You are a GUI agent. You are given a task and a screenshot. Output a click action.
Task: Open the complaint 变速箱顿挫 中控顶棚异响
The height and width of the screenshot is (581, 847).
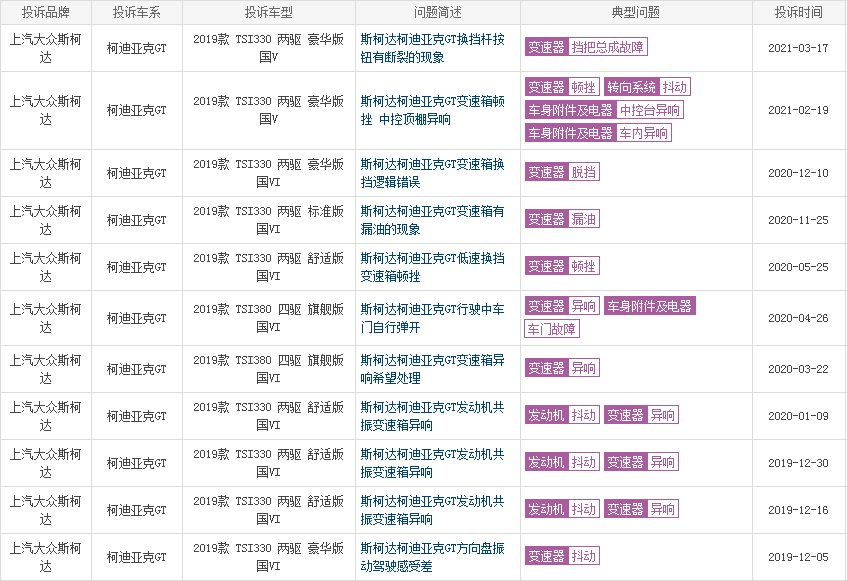tap(432, 110)
